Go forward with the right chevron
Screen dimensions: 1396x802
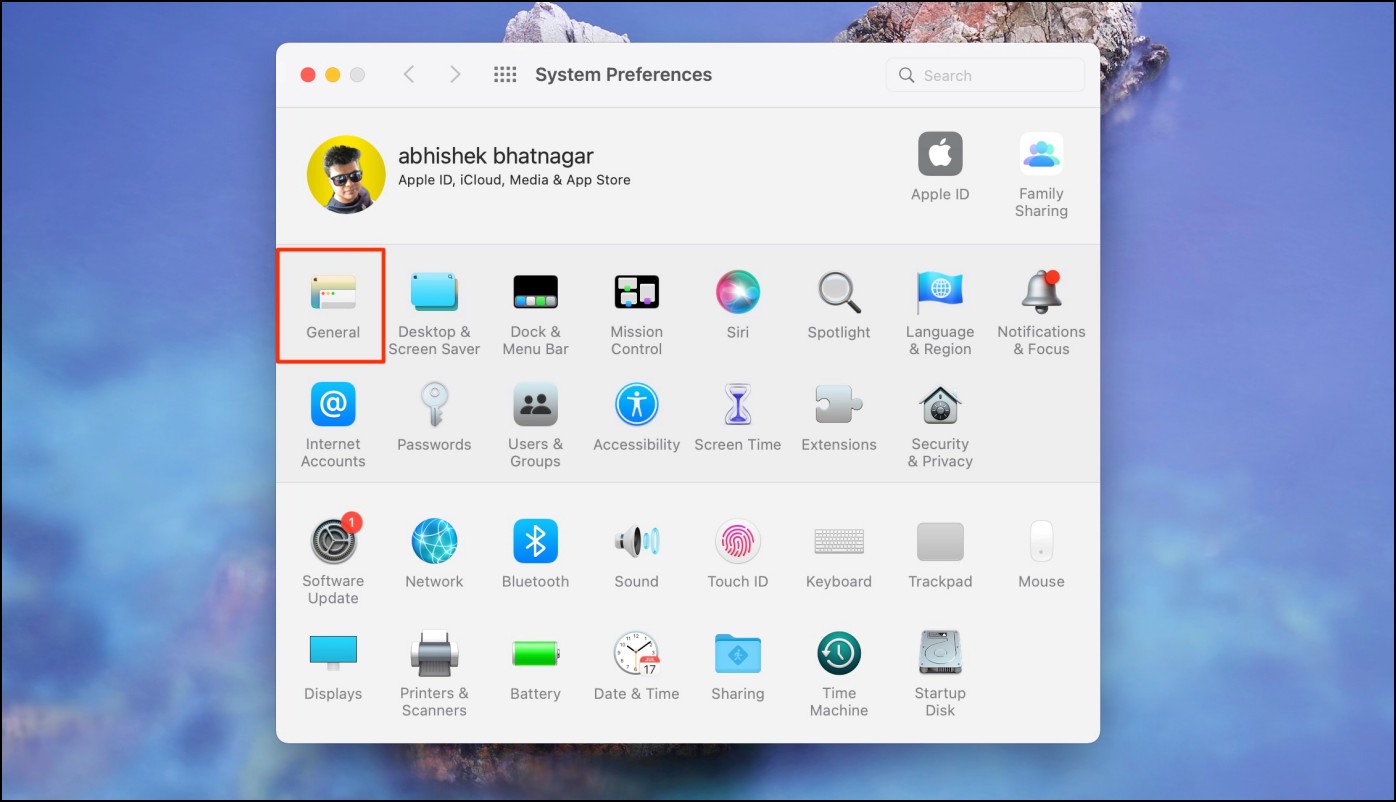[x=455, y=74]
